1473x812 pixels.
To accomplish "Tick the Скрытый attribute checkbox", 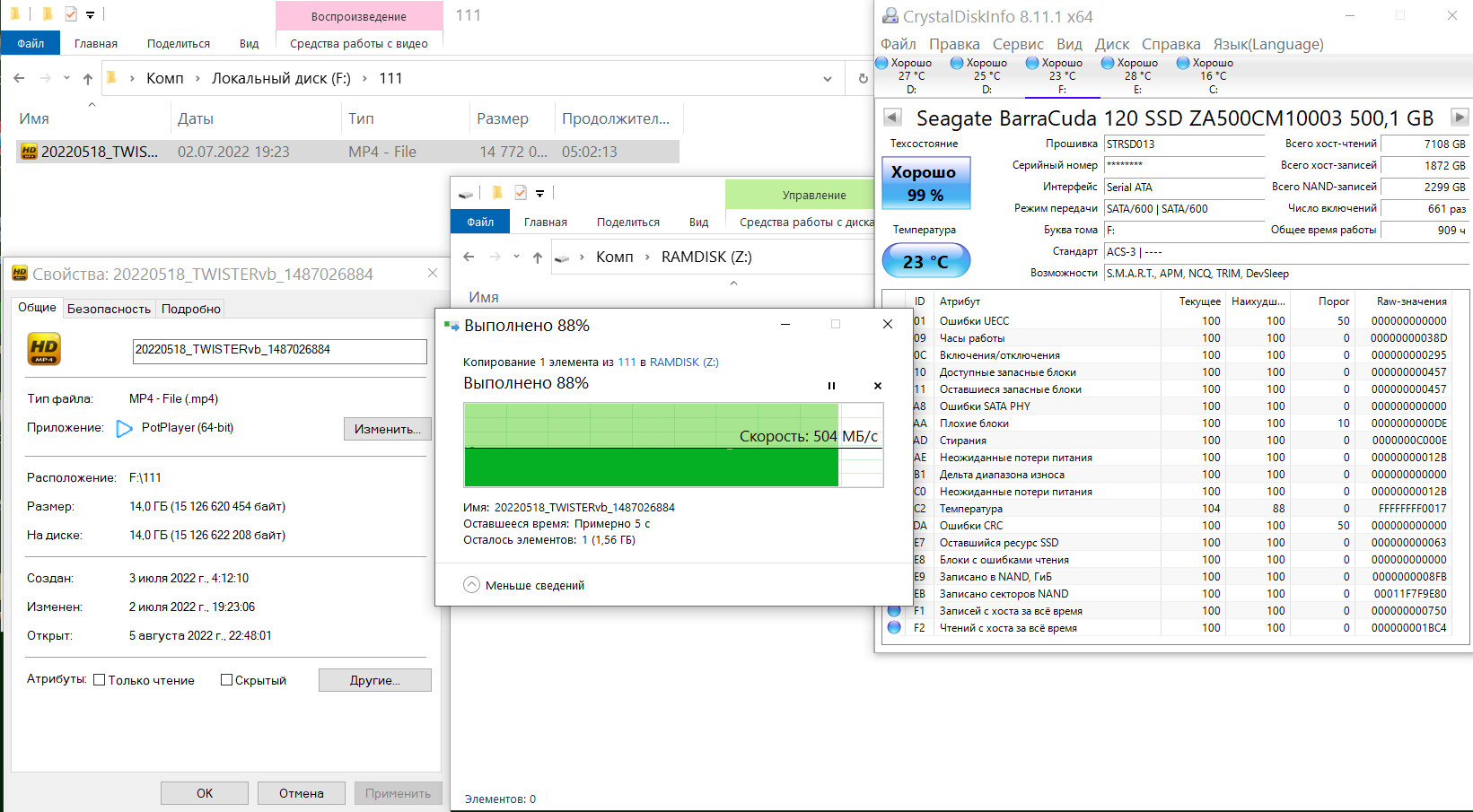I will (227, 680).
